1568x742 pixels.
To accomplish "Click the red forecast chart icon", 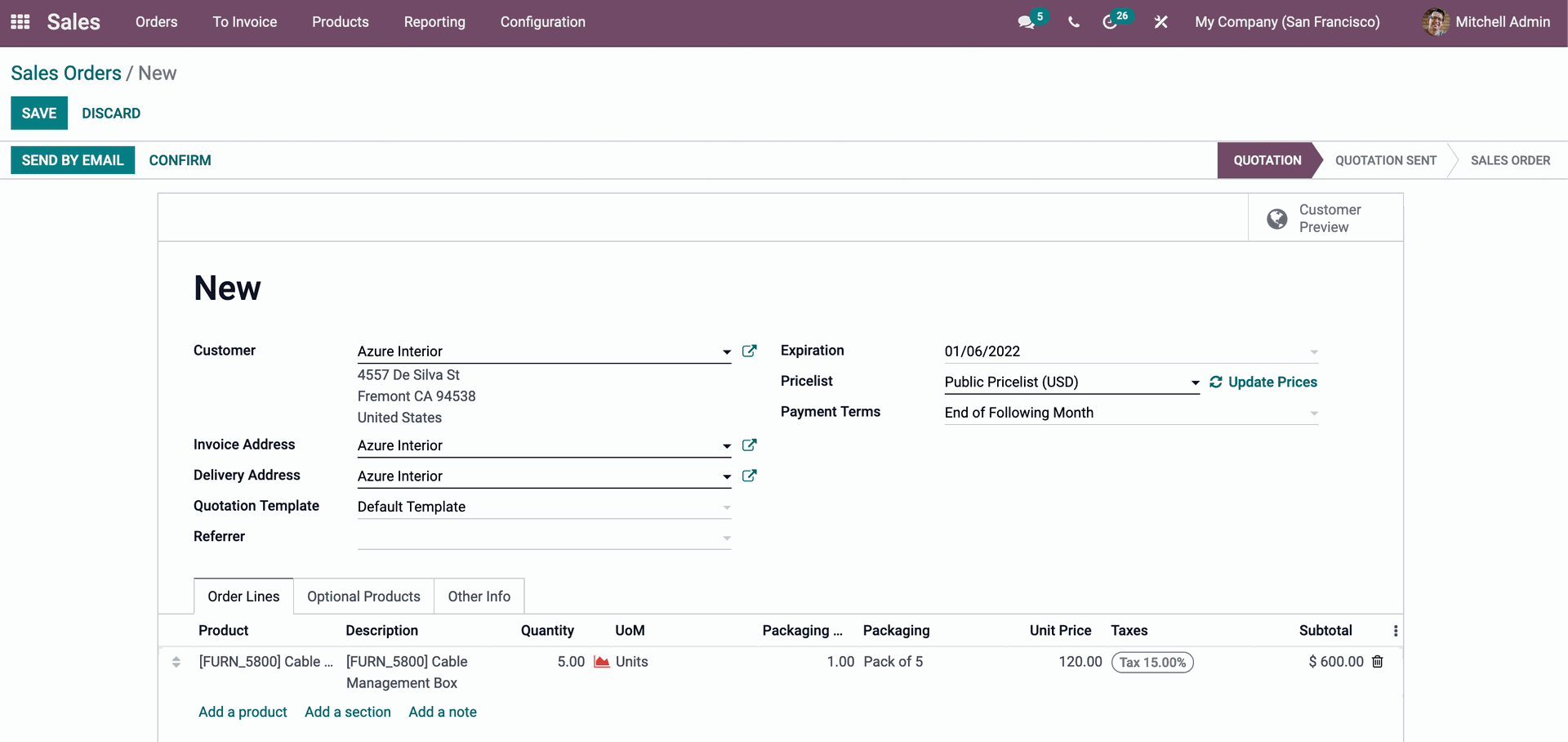I will [x=602, y=662].
